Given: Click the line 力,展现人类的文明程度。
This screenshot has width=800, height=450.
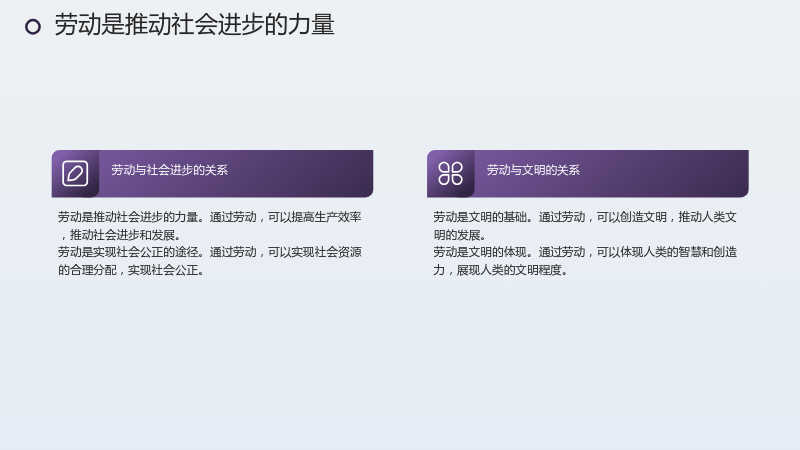Looking at the screenshot, I should coord(501,270).
